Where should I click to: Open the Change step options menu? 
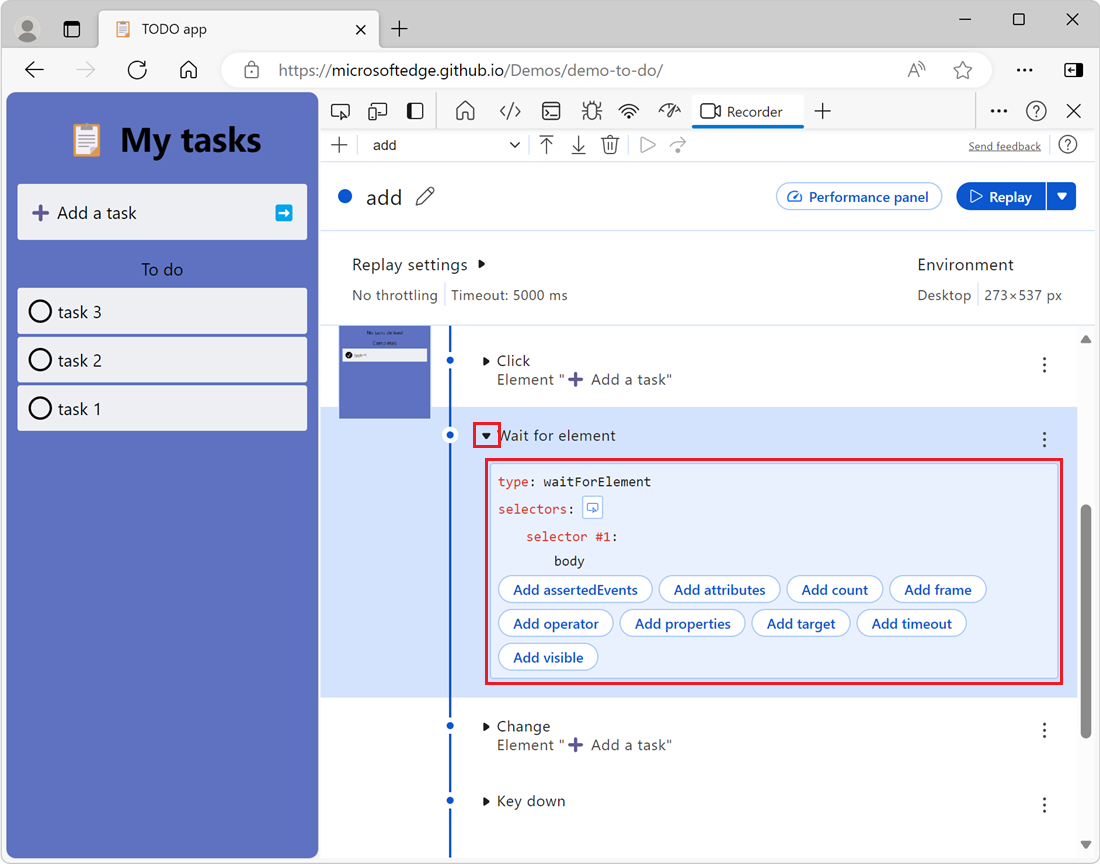point(1044,730)
